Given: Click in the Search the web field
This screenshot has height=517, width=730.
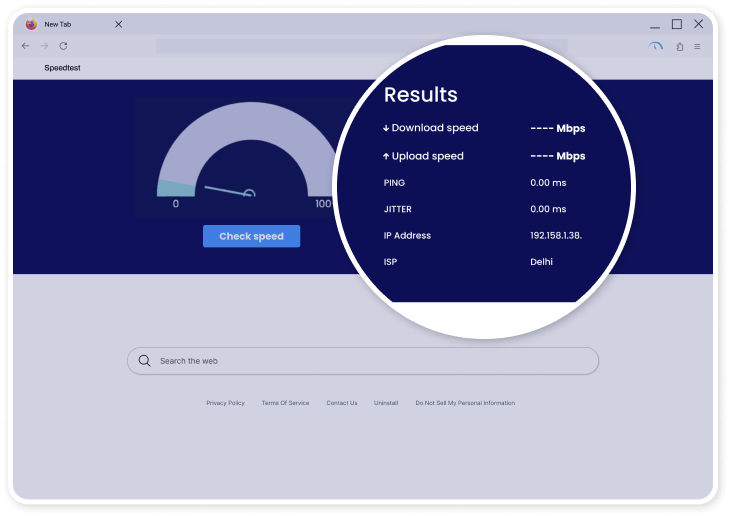Looking at the screenshot, I should (363, 361).
